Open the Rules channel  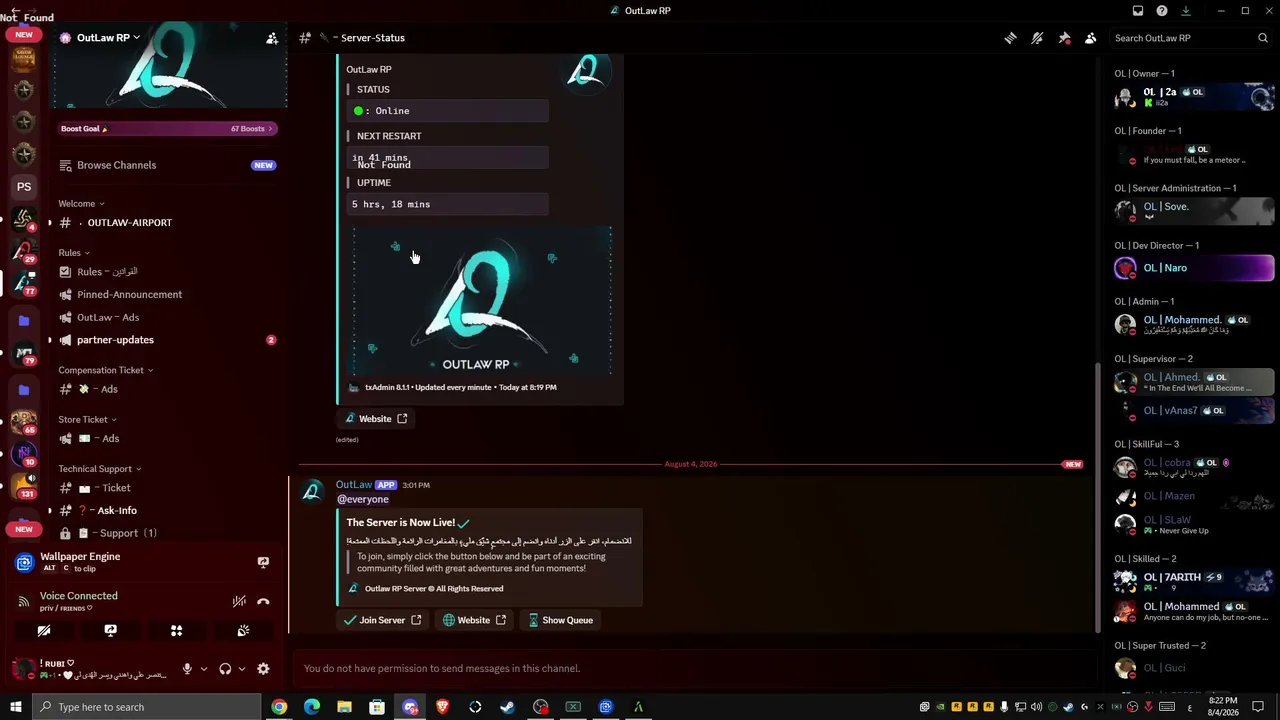tap(166, 271)
